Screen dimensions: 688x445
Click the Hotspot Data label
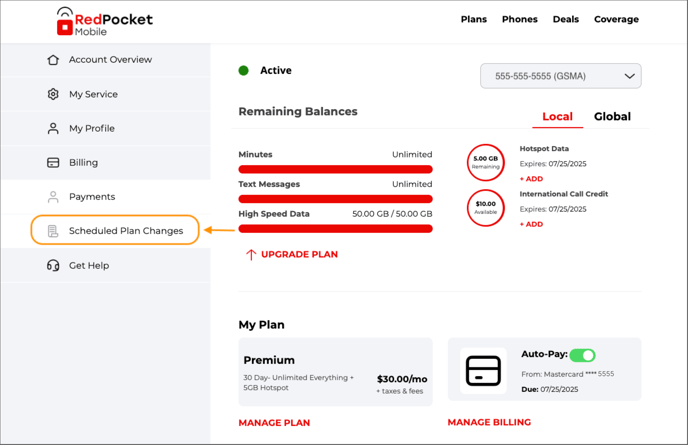pyautogui.click(x=544, y=149)
